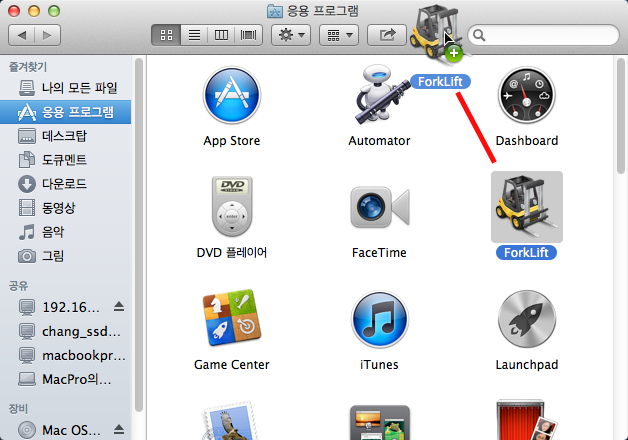Click the highlighted ForkLift label under icon
The width and height of the screenshot is (628, 440).
click(x=526, y=253)
